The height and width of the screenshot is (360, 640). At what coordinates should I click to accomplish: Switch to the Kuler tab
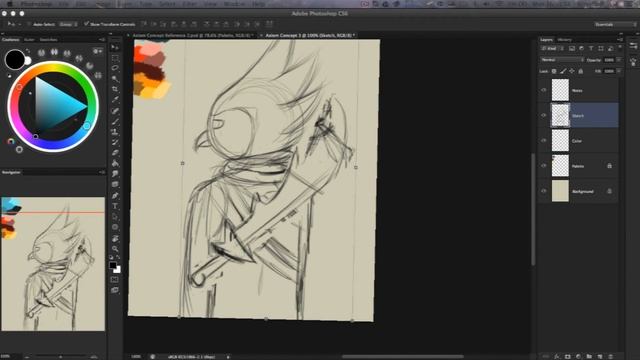pyautogui.click(x=29, y=40)
